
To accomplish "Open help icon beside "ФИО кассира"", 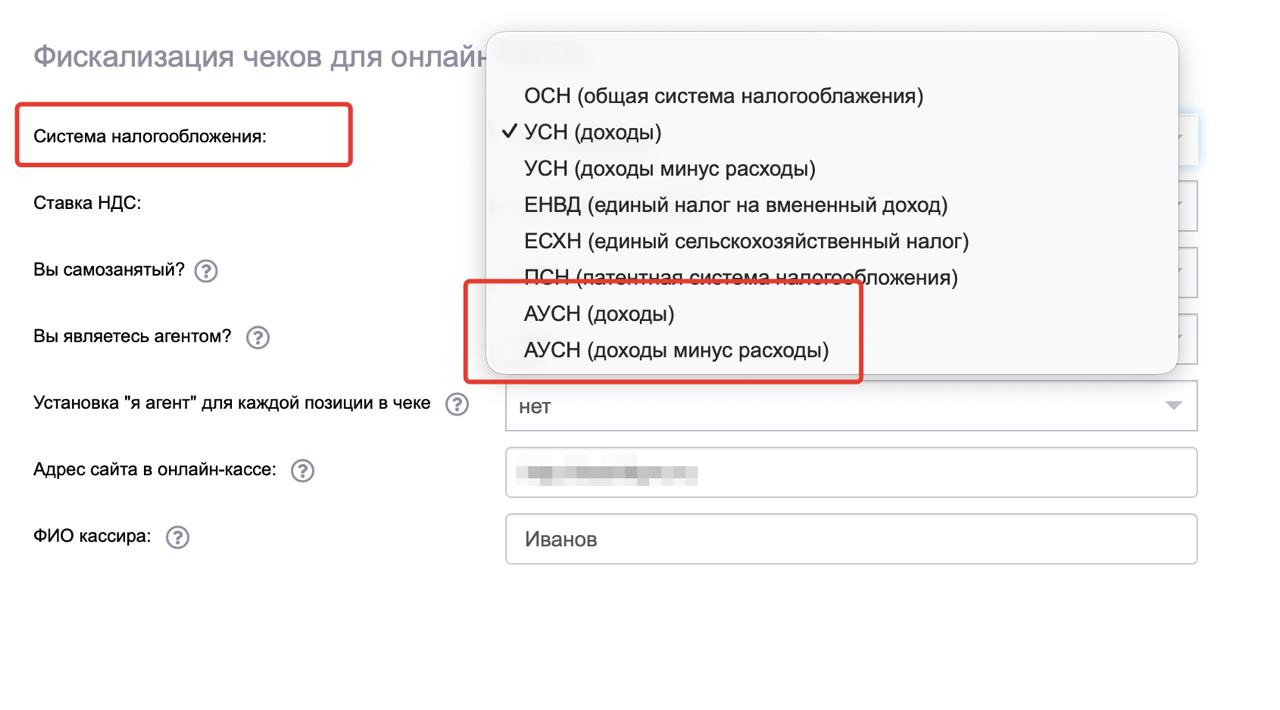I will pos(177,538).
